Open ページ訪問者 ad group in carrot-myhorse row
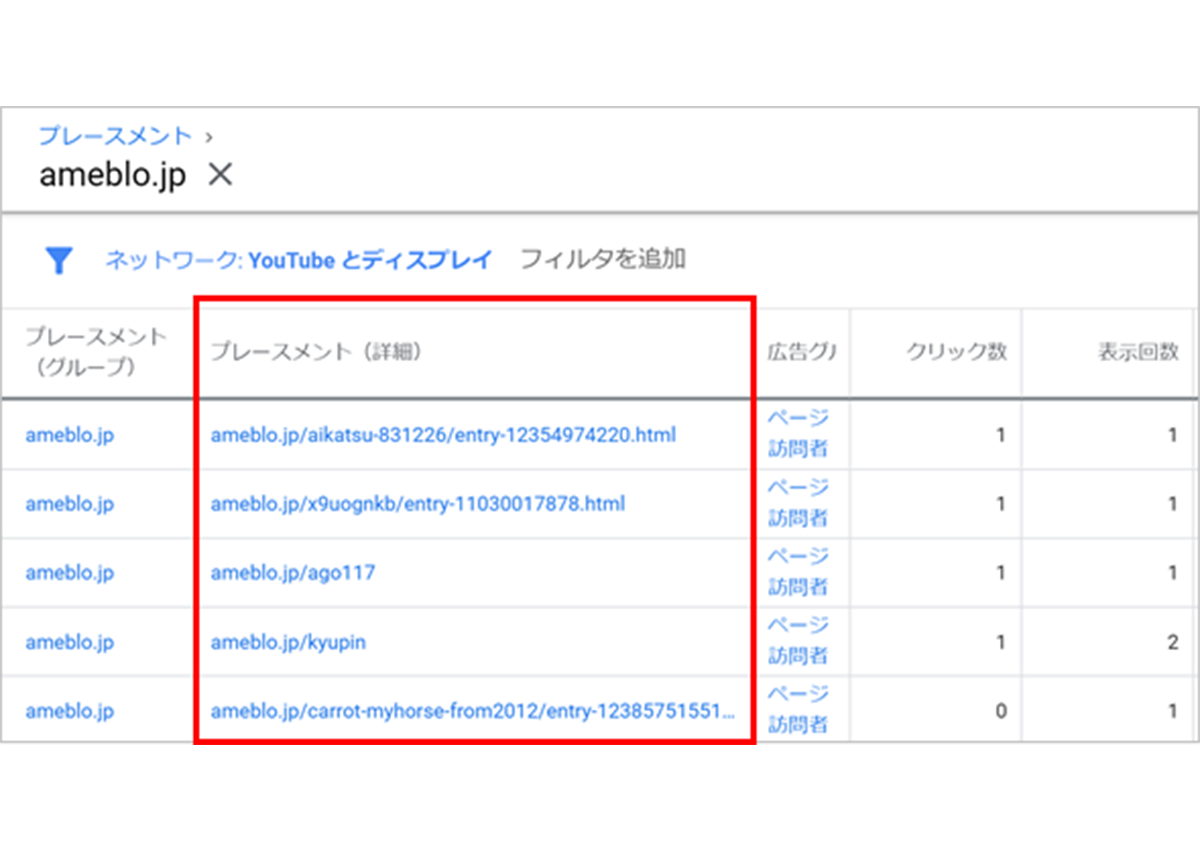 (798, 710)
